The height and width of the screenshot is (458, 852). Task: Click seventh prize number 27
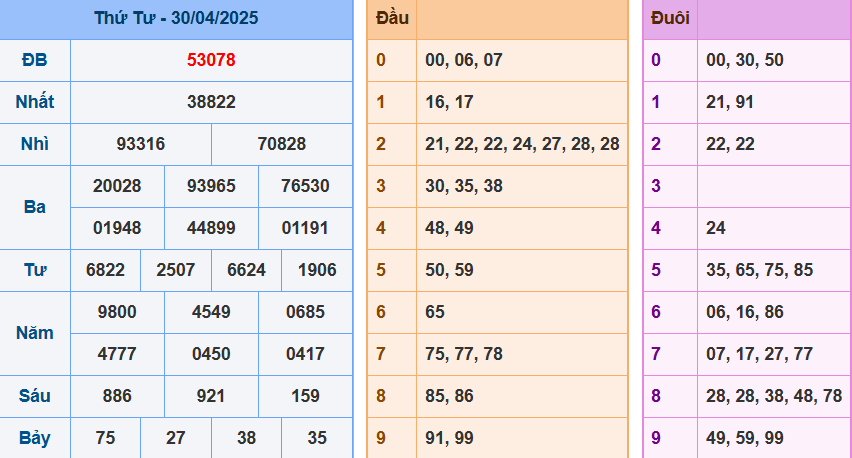coord(176,438)
